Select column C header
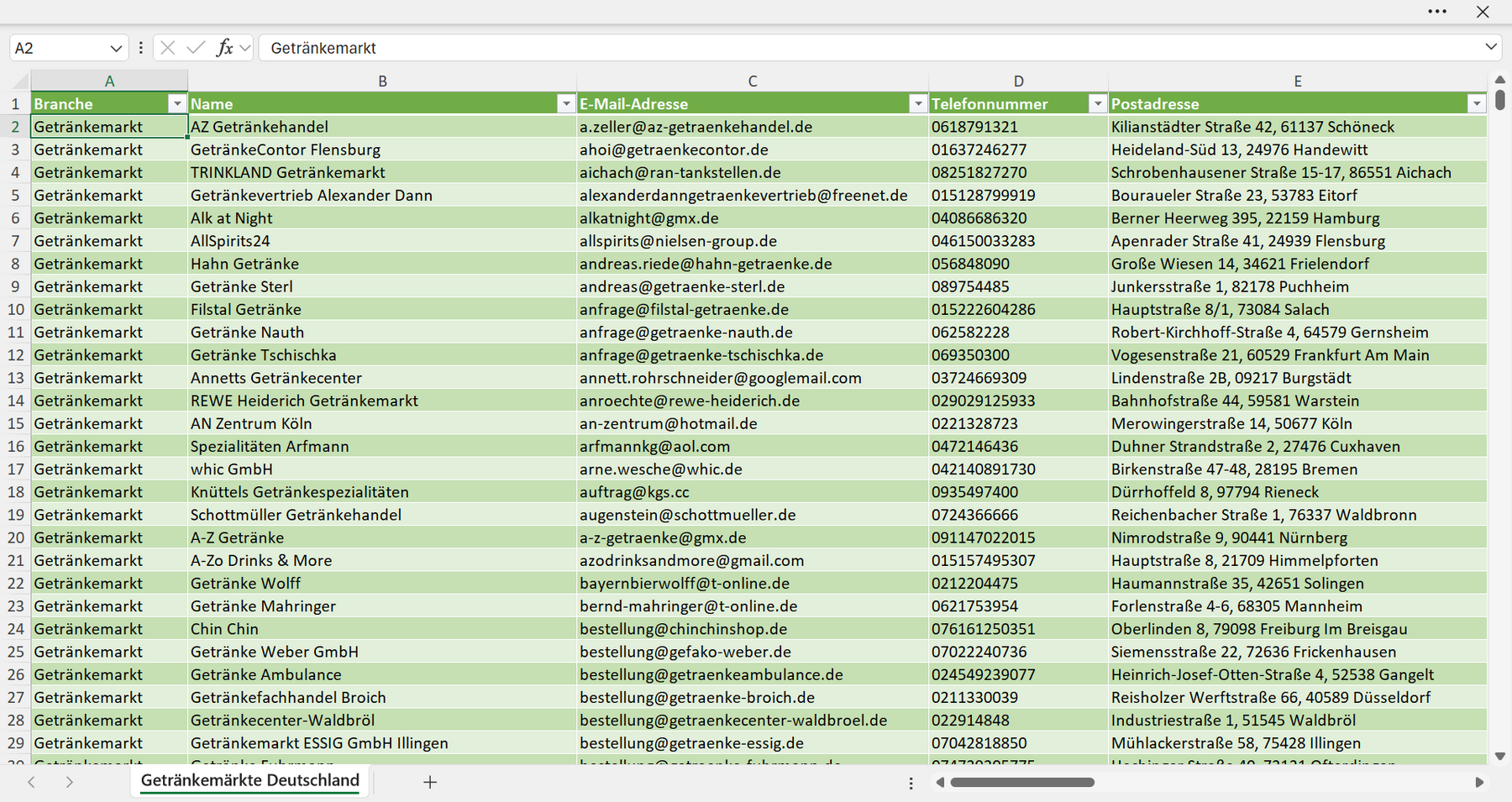Screen dimensions: 1512x802 pos(753,81)
